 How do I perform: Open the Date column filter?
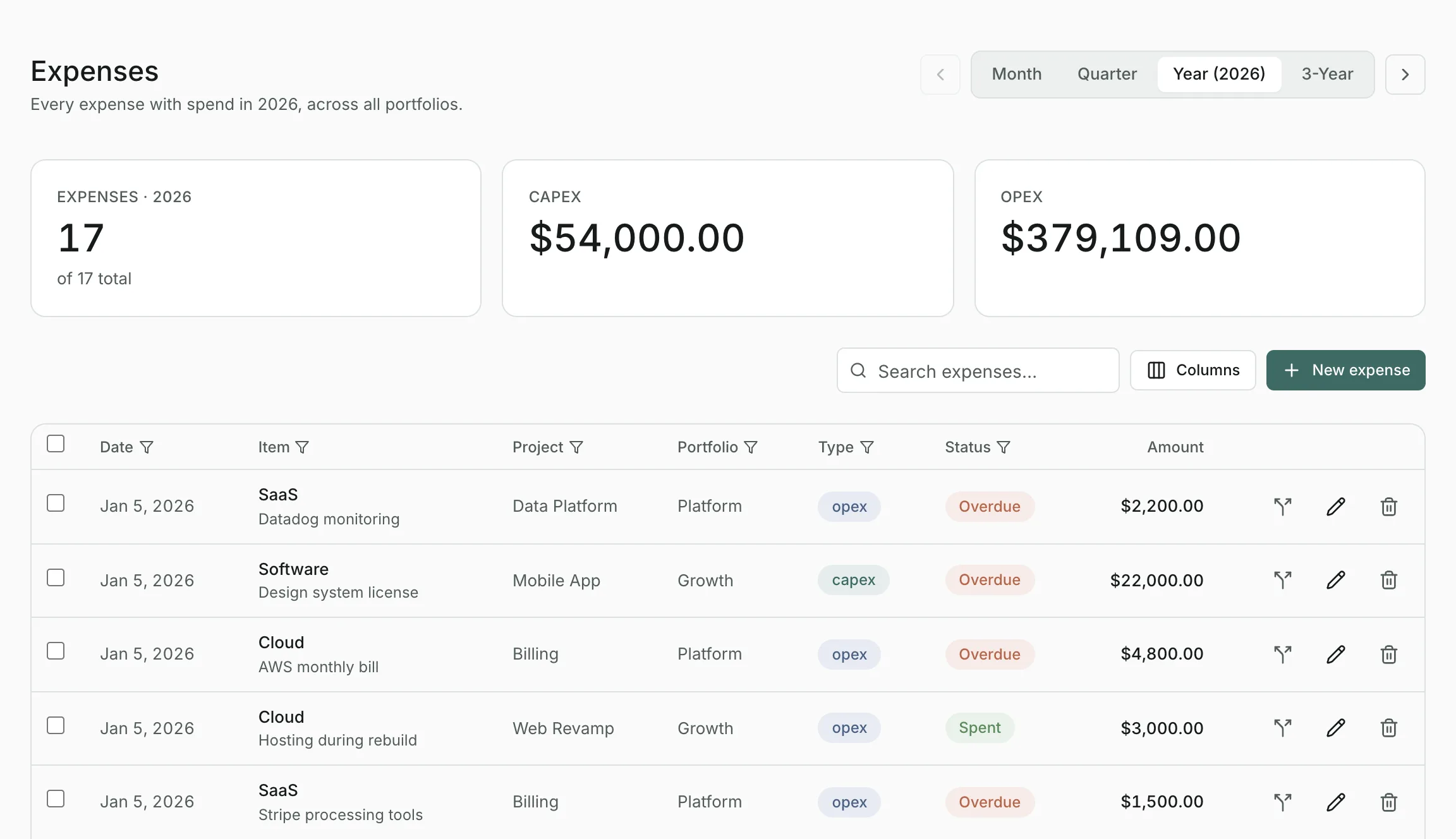point(147,447)
